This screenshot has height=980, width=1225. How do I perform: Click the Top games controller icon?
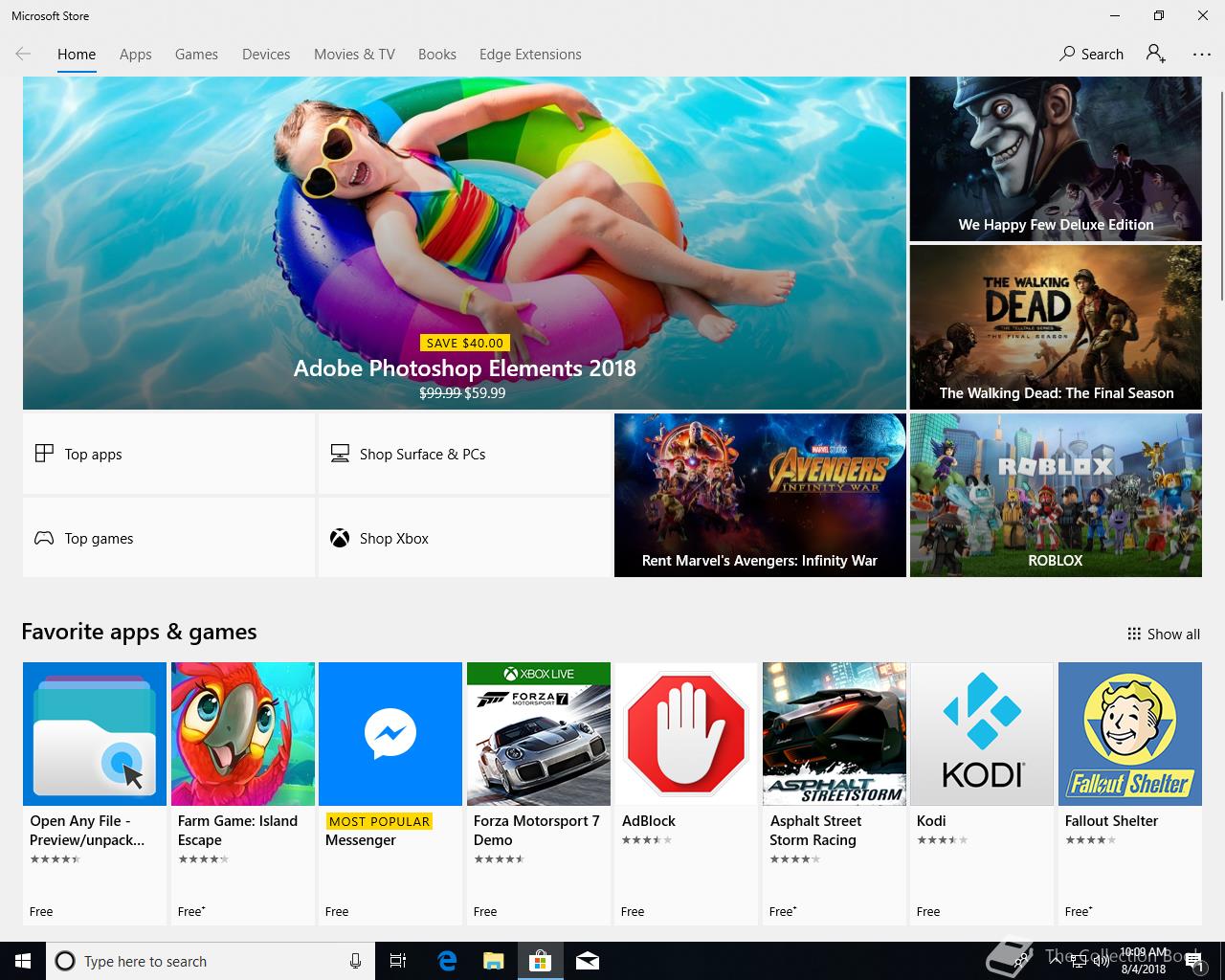point(44,538)
